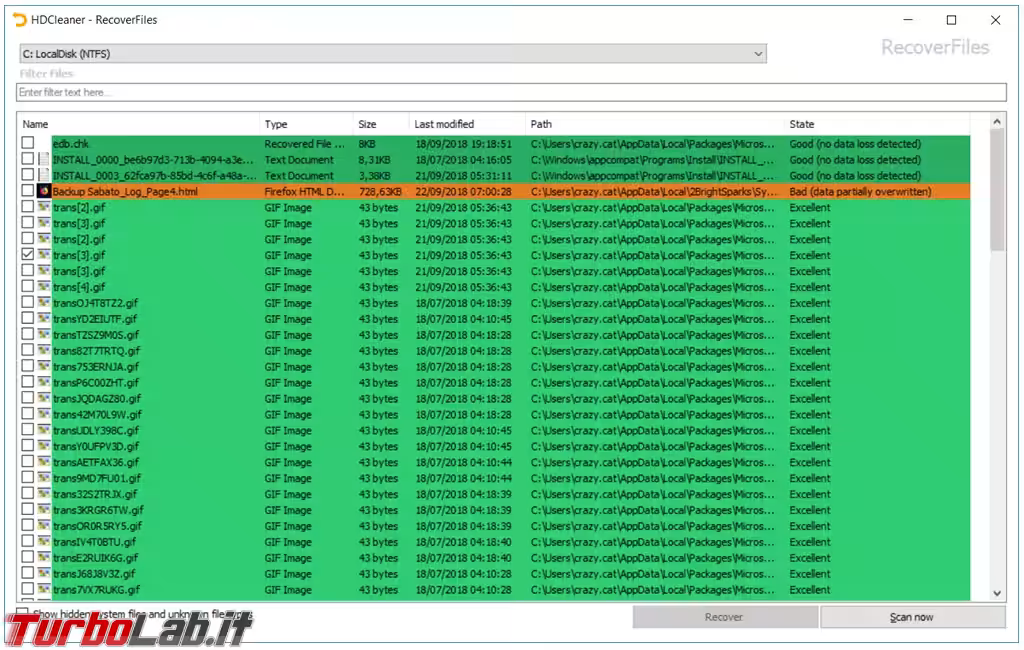Screen dimensions: 1024x650
Task: Click the GIF icon for trans7VX7RUKG.gif
Action: 44,590
